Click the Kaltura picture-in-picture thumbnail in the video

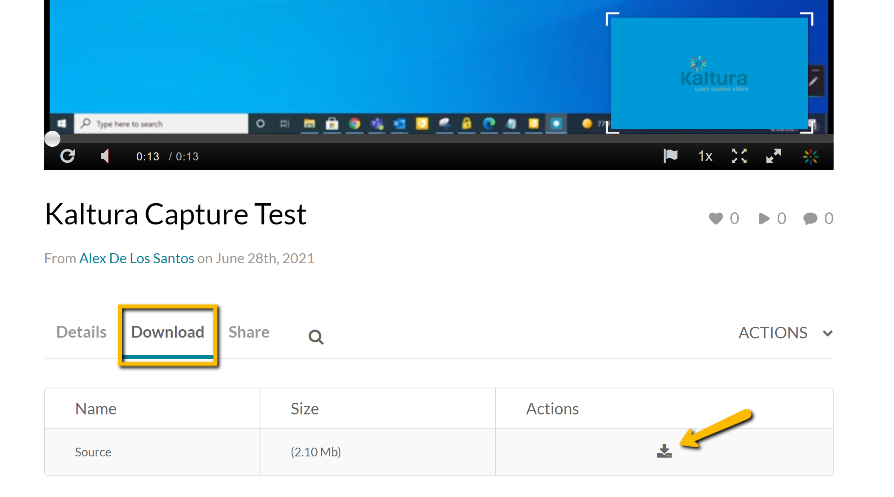(x=709, y=73)
